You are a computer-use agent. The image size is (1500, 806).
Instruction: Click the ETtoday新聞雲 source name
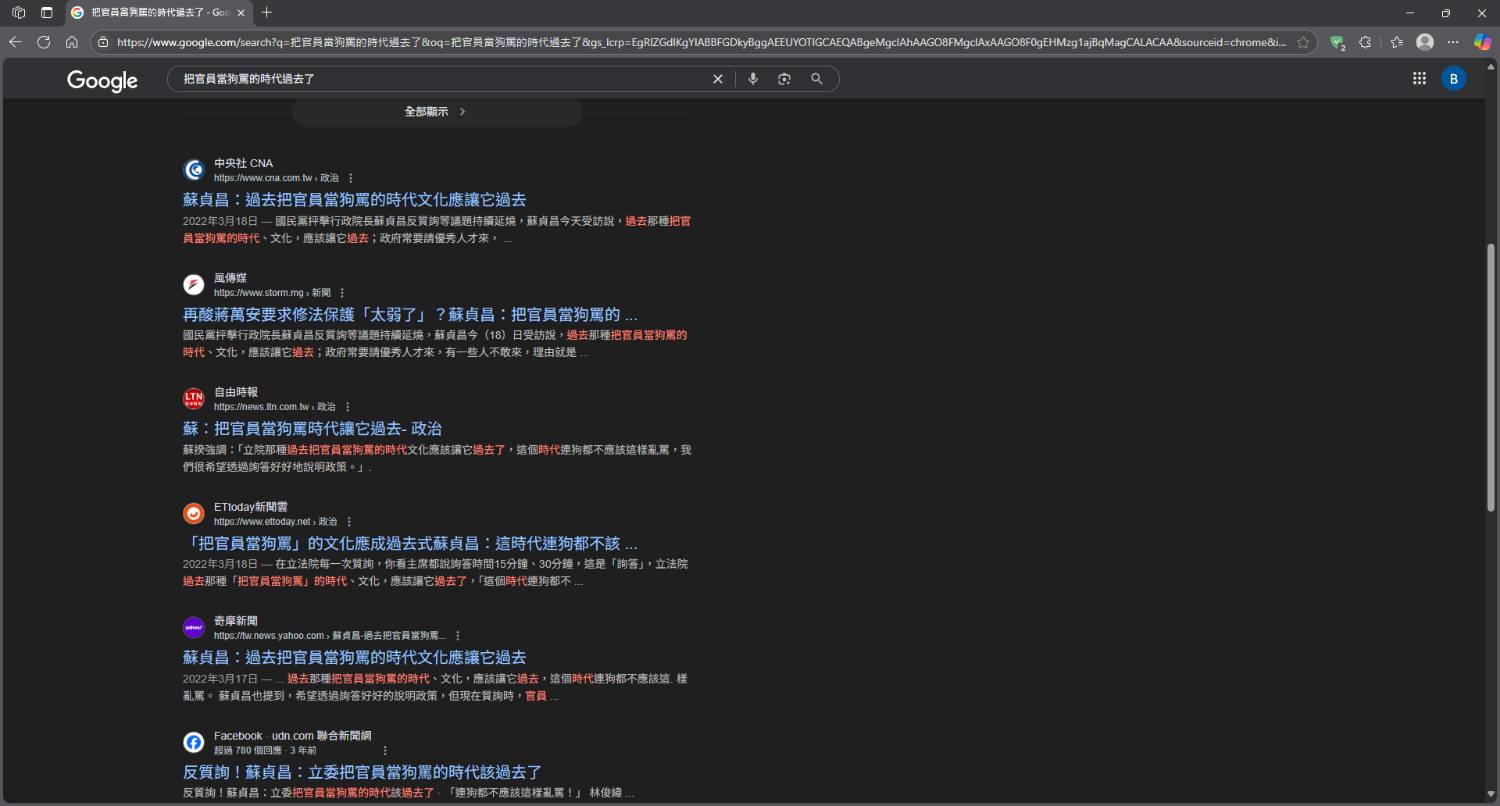pyautogui.click(x=251, y=507)
